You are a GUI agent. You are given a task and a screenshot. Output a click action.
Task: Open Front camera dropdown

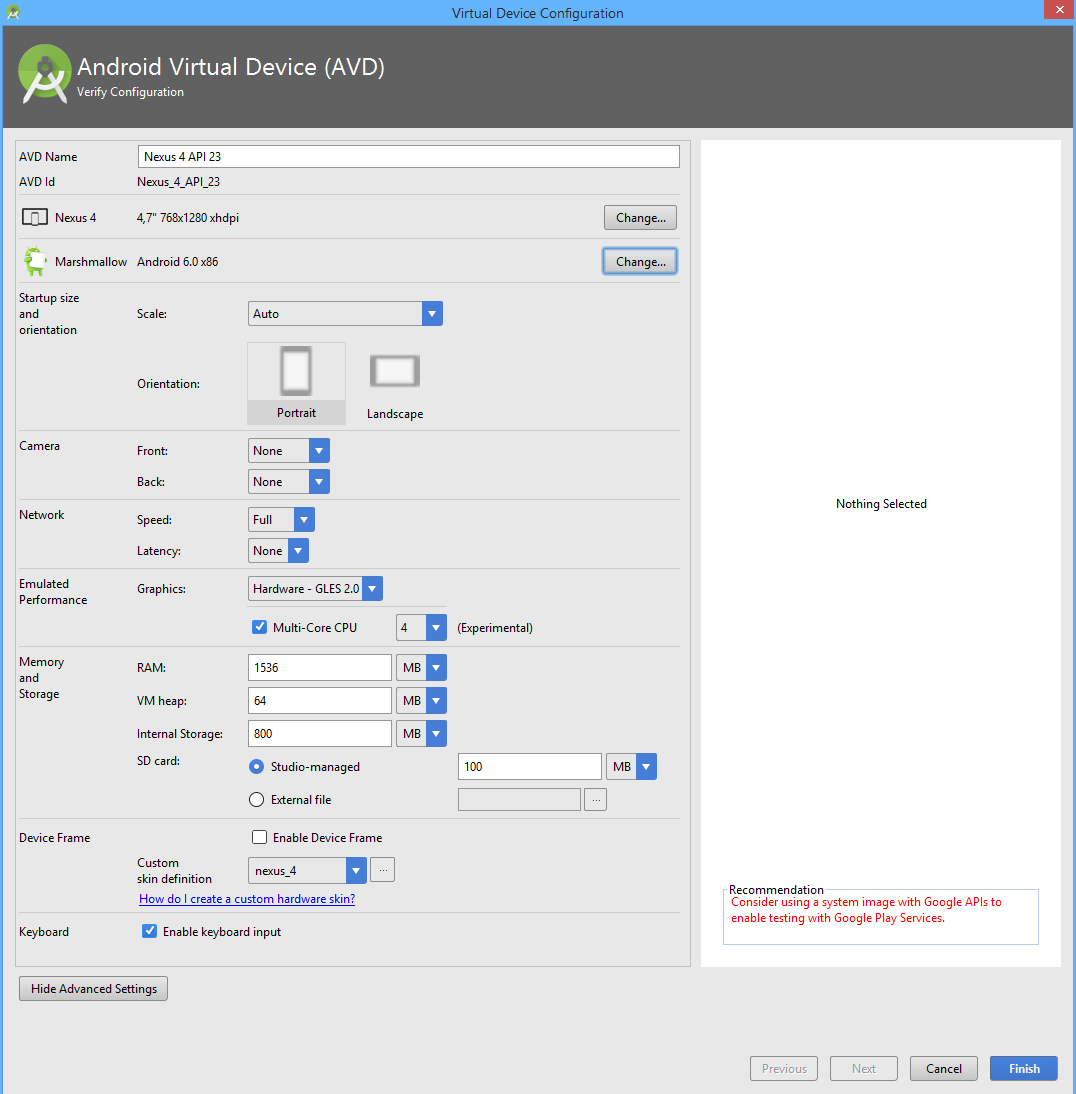pos(289,451)
